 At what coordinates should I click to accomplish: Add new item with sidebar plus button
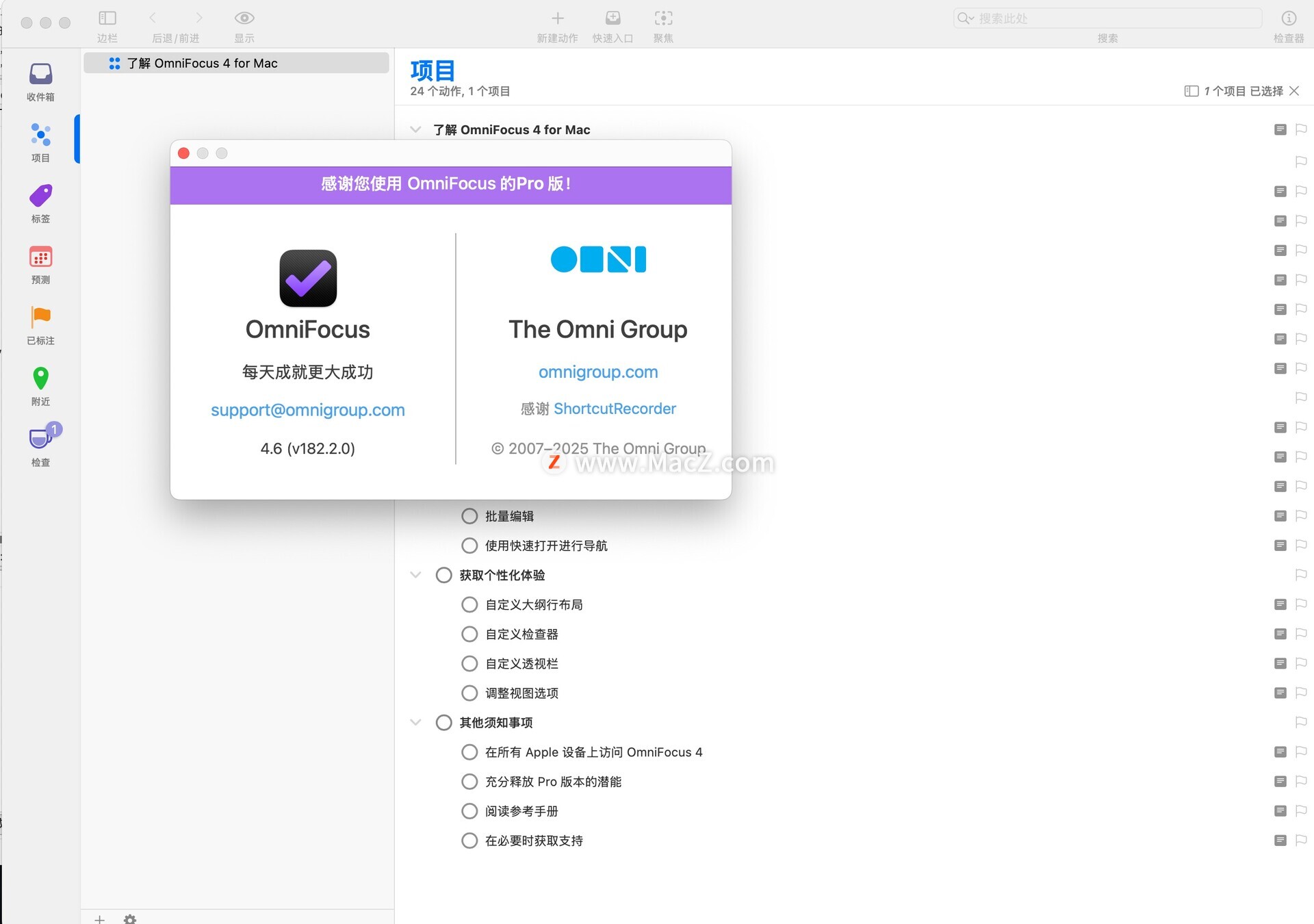99,919
